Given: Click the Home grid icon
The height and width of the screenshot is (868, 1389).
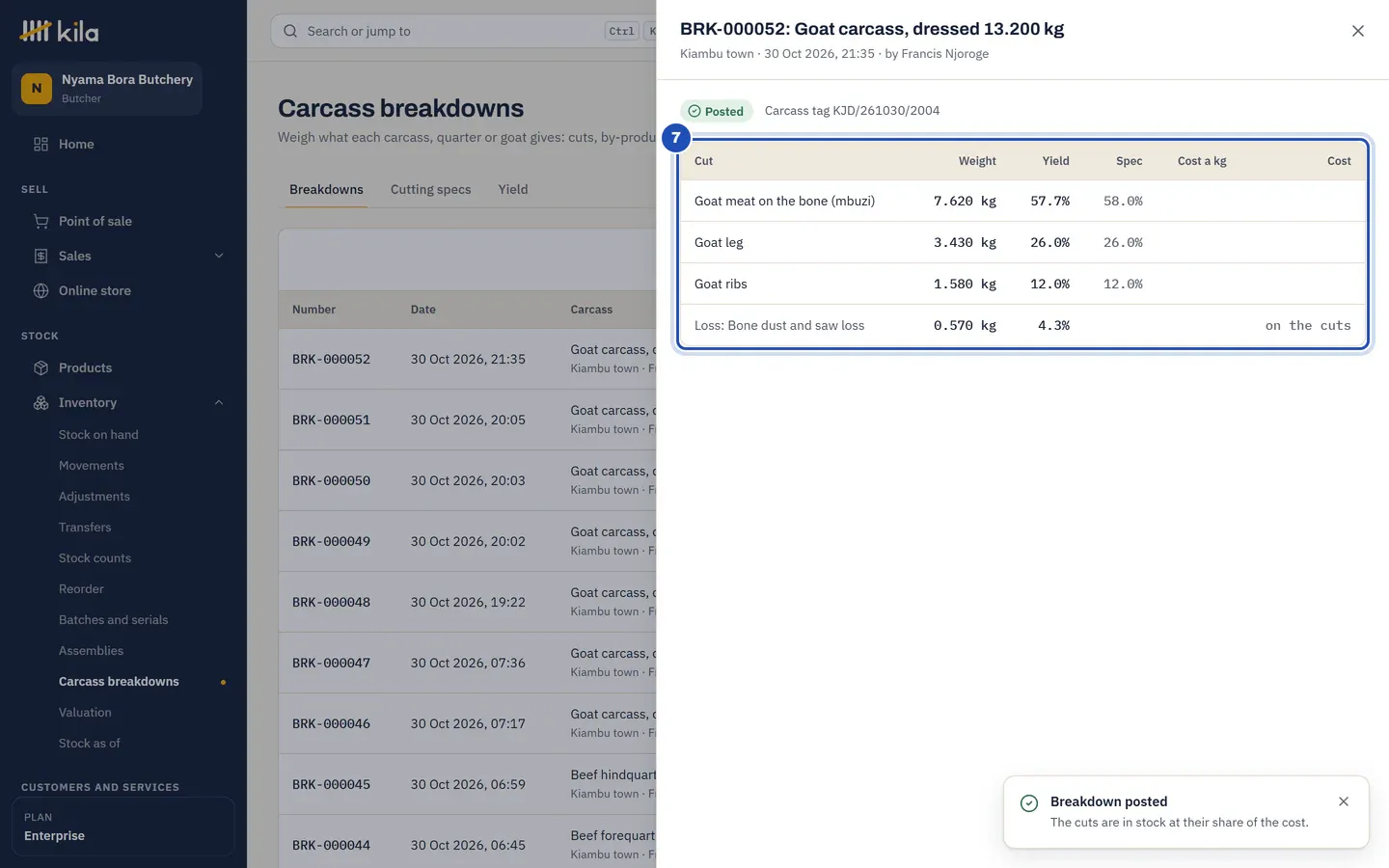Looking at the screenshot, I should (41, 144).
